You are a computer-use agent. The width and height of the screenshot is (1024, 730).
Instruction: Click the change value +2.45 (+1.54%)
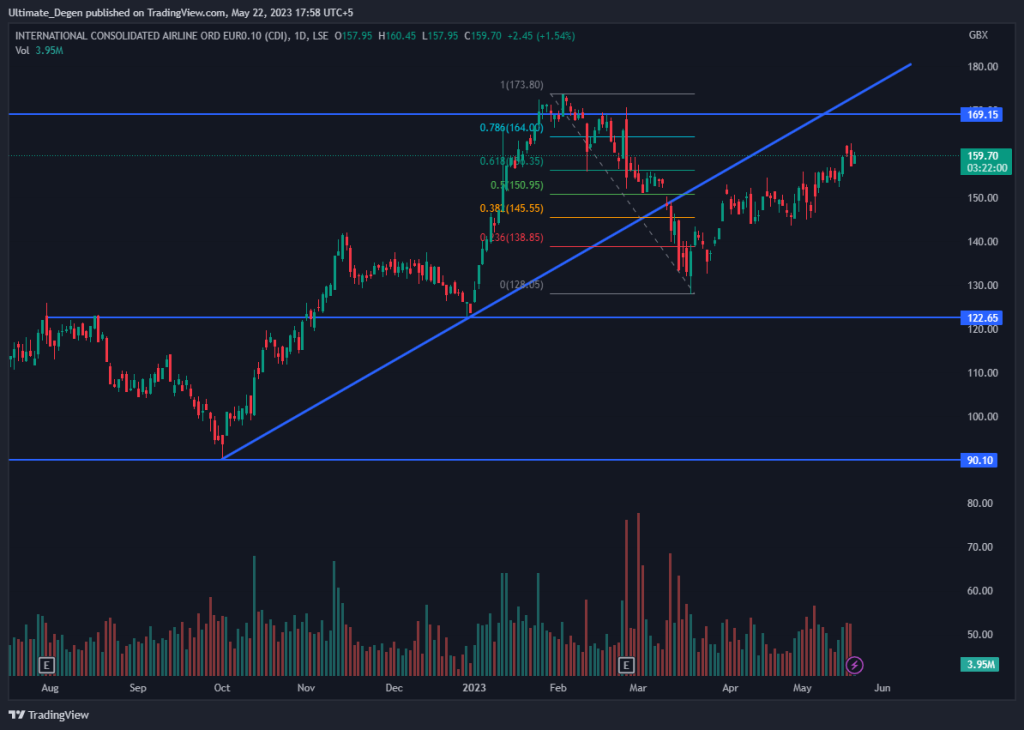(541, 36)
